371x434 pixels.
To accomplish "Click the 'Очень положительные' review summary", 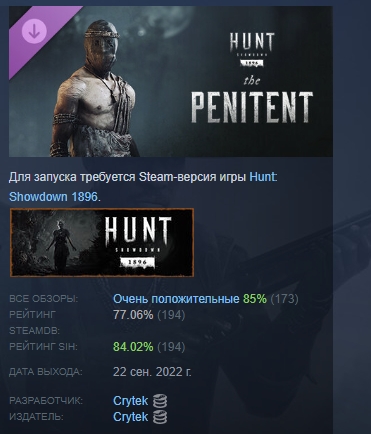I will tap(176, 299).
